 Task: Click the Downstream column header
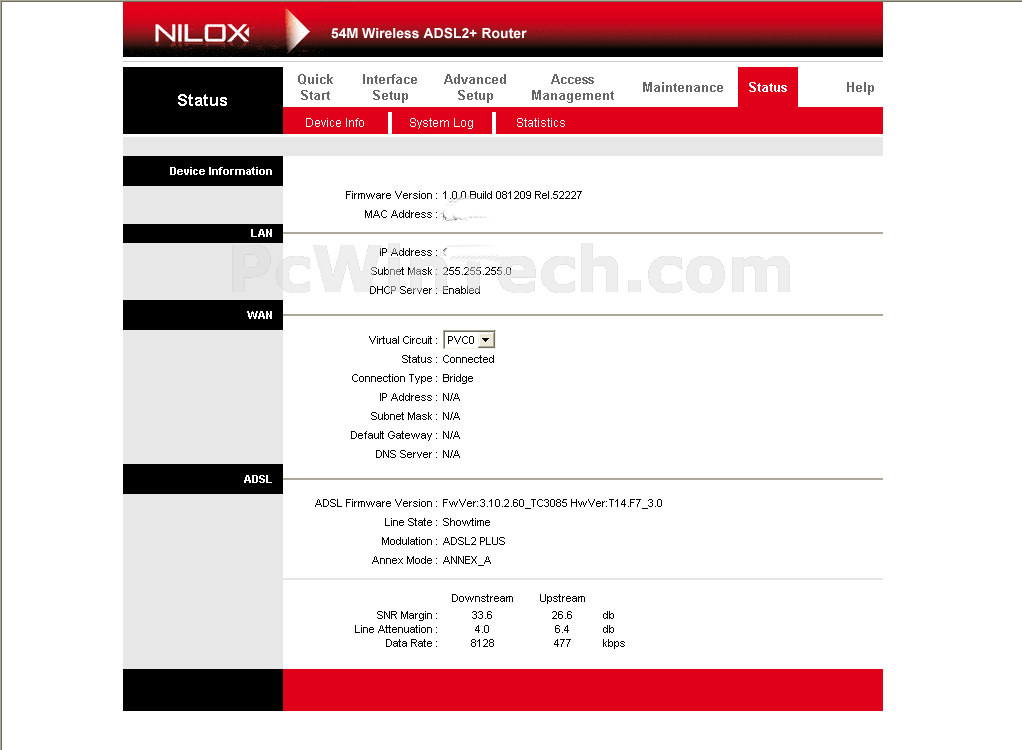482,598
